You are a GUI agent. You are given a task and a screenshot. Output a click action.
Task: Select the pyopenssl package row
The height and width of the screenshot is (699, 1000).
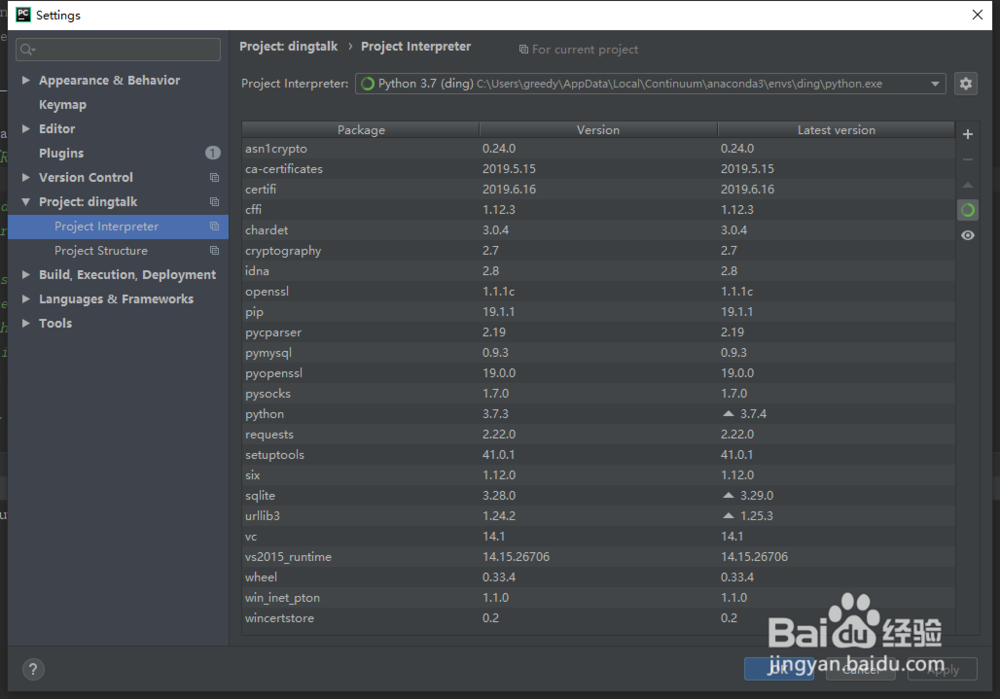tap(598, 373)
